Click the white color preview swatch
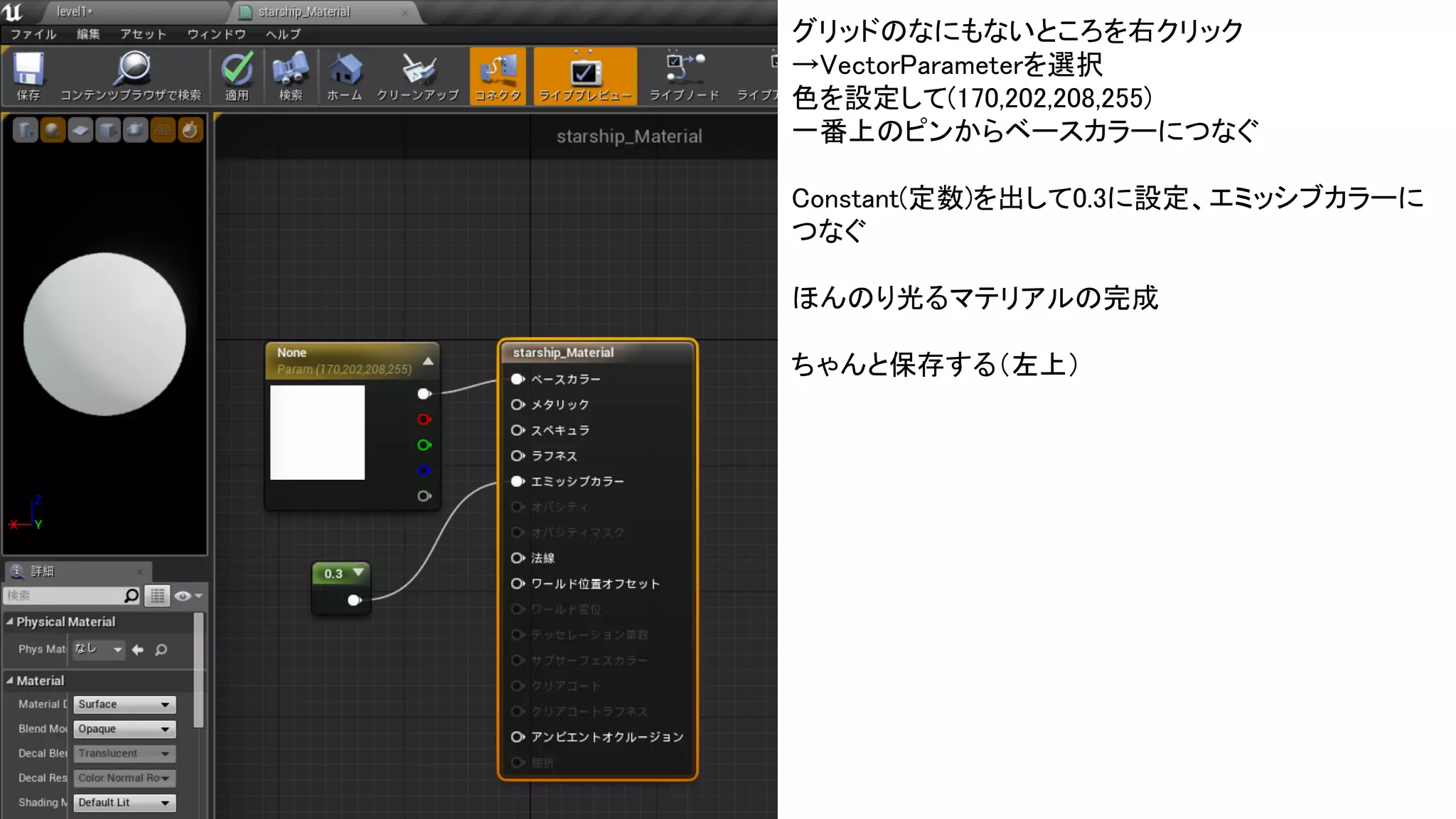1456x819 pixels. point(317,432)
